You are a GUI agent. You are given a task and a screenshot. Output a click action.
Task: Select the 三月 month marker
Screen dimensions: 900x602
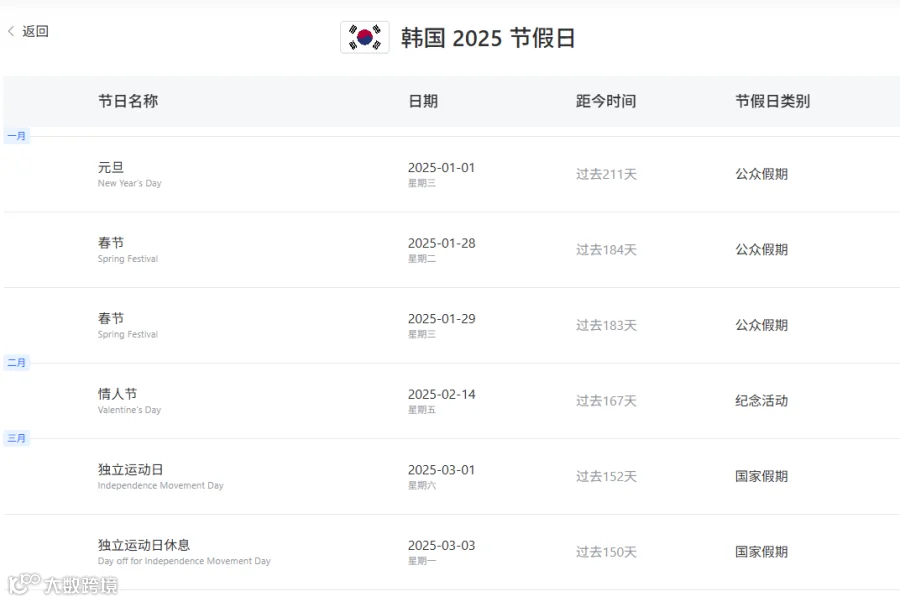[x=17, y=438]
